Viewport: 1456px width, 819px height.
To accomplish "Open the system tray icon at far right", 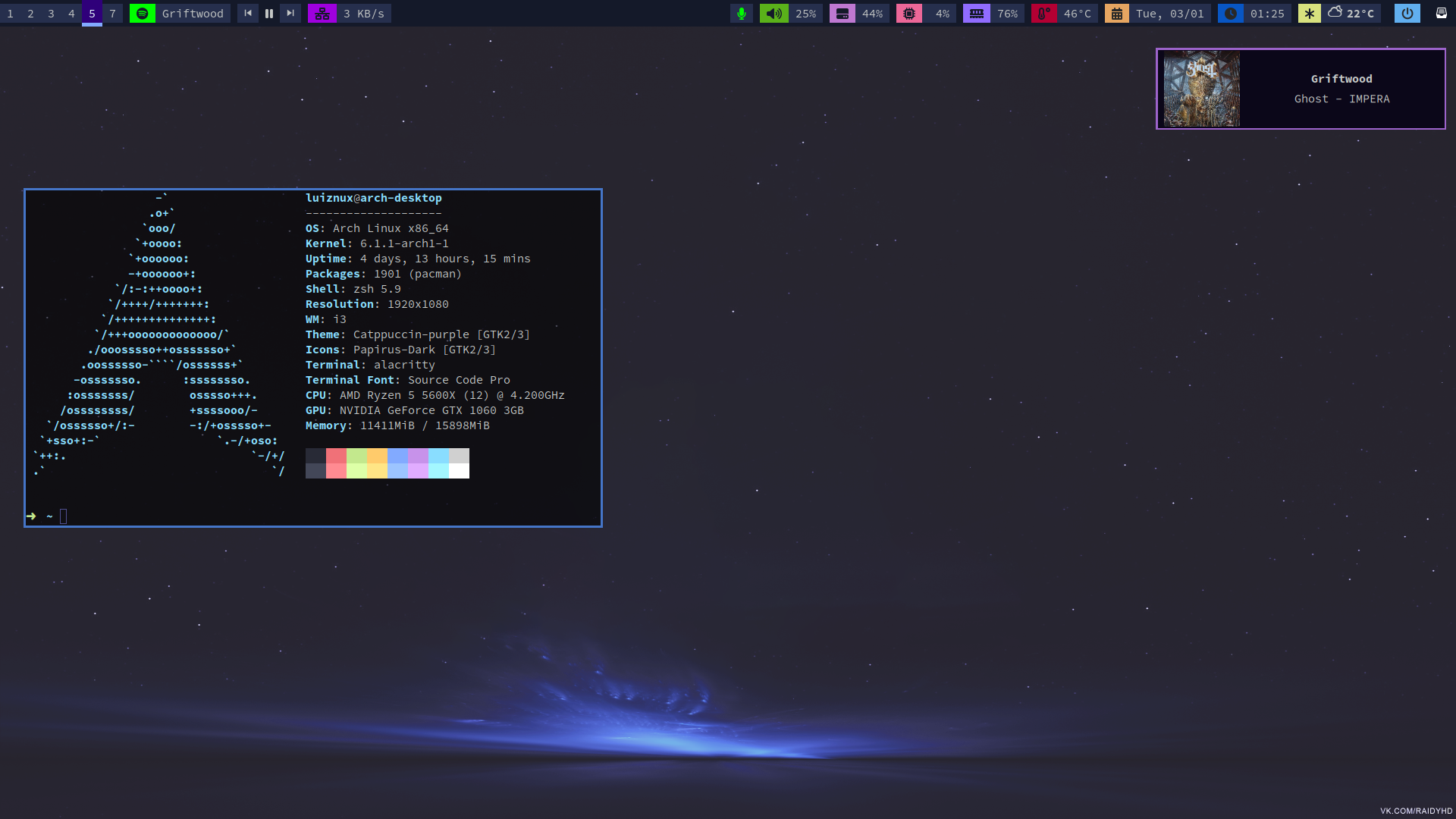I will point(1442,13).
